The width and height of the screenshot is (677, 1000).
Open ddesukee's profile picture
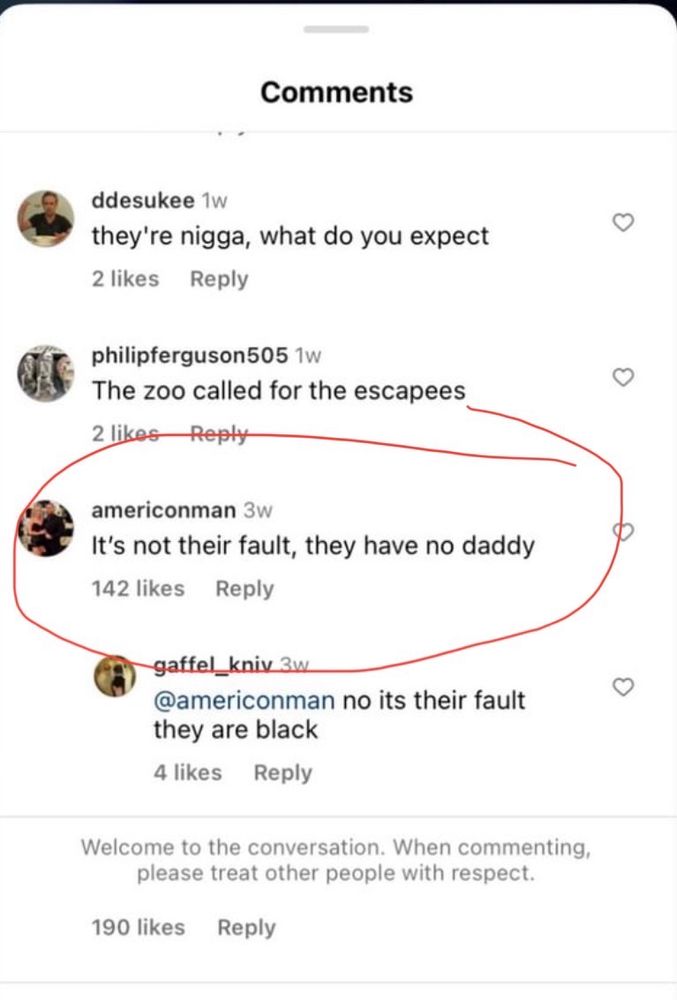pos(47,216)
